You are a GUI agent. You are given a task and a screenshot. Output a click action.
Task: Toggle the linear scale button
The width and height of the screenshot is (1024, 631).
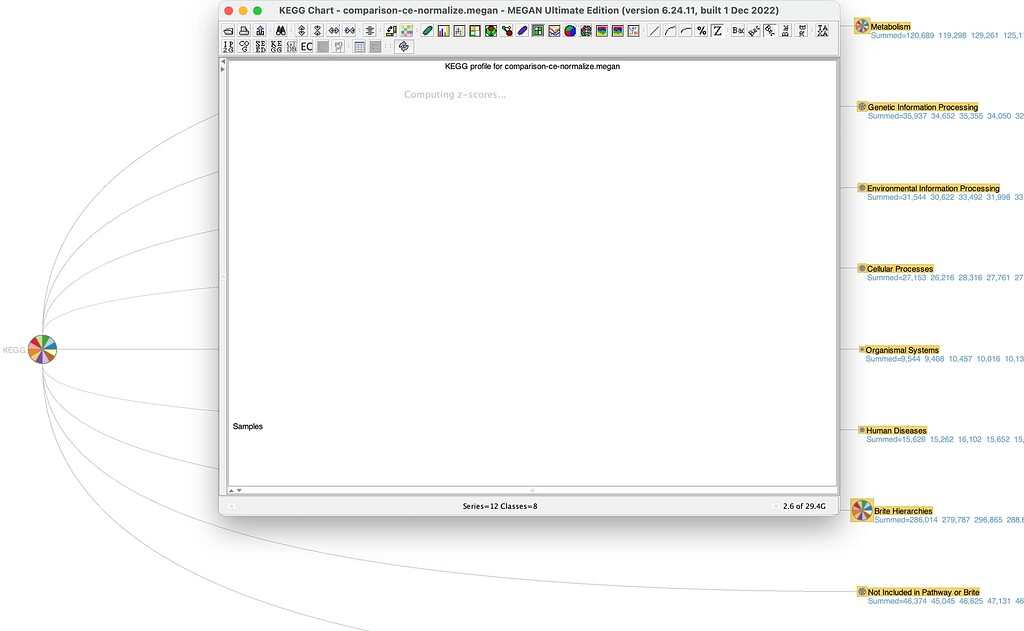pyautogui.click(x=654, y=31)
